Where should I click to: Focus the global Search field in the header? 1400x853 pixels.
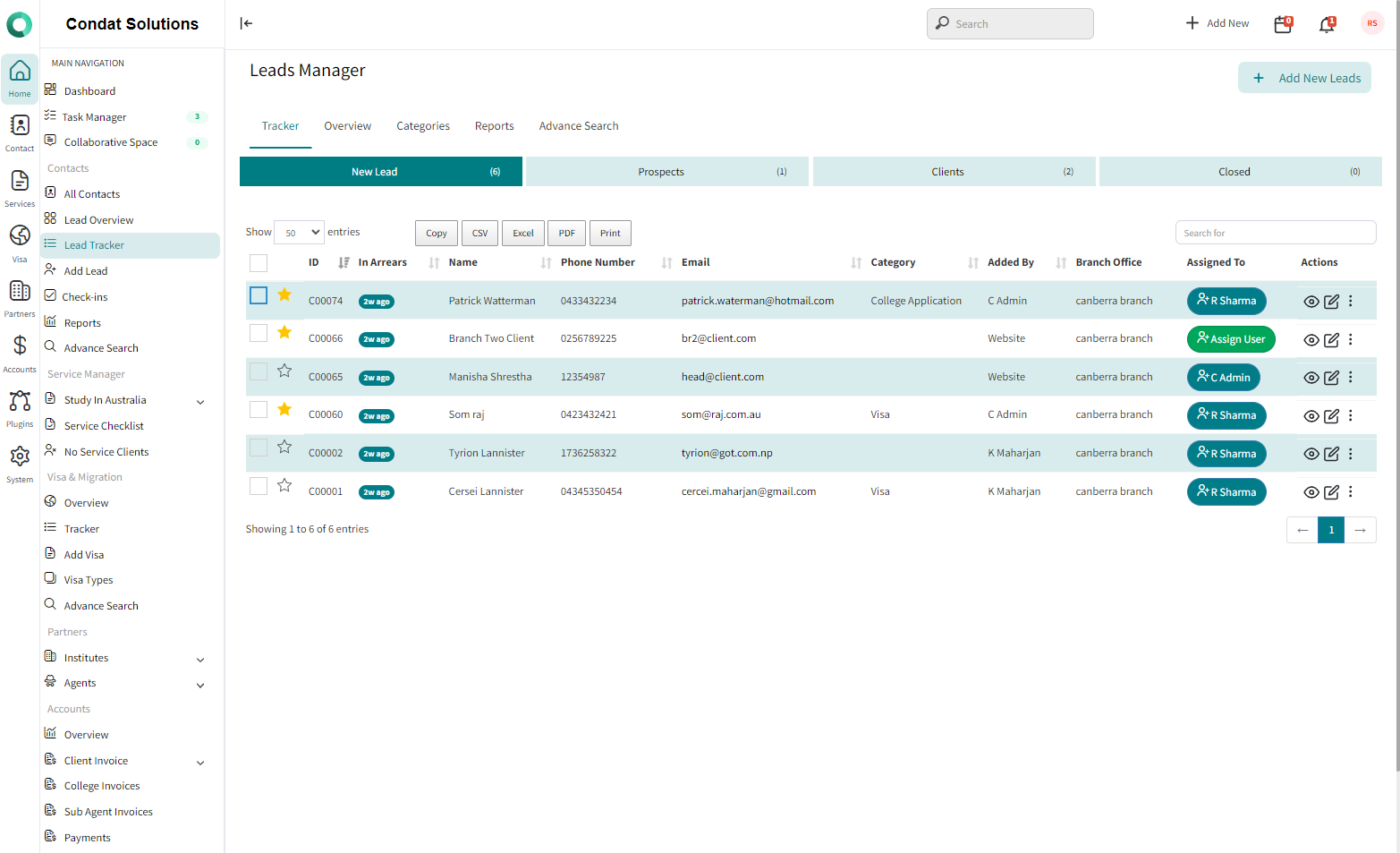click(1010, 23)
